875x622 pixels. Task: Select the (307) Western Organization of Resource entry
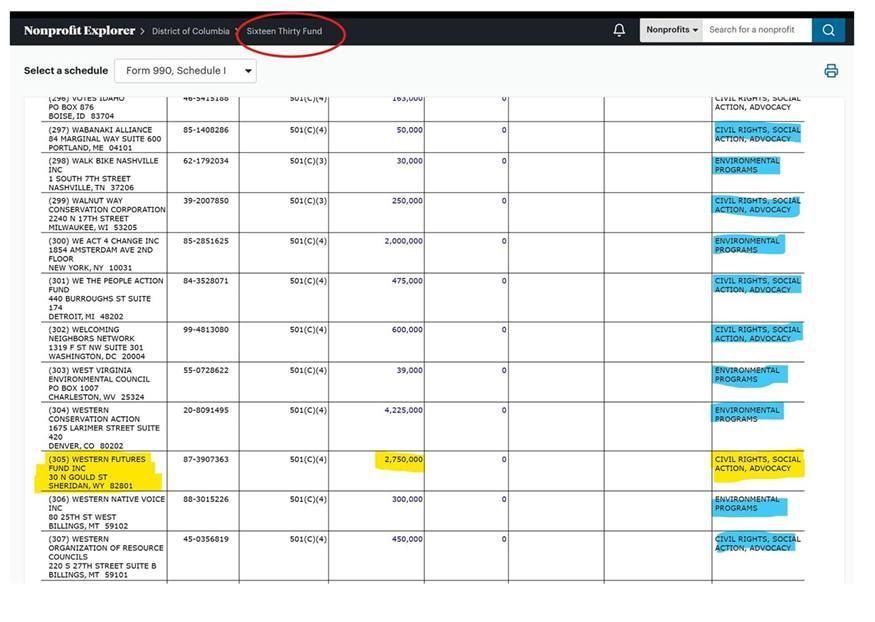click(106, 557)
